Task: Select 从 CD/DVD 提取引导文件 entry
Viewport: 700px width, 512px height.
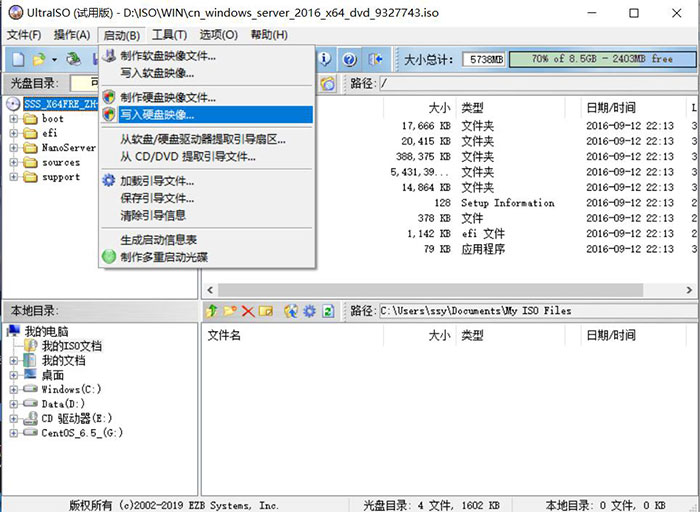Action: click(207, 156)
